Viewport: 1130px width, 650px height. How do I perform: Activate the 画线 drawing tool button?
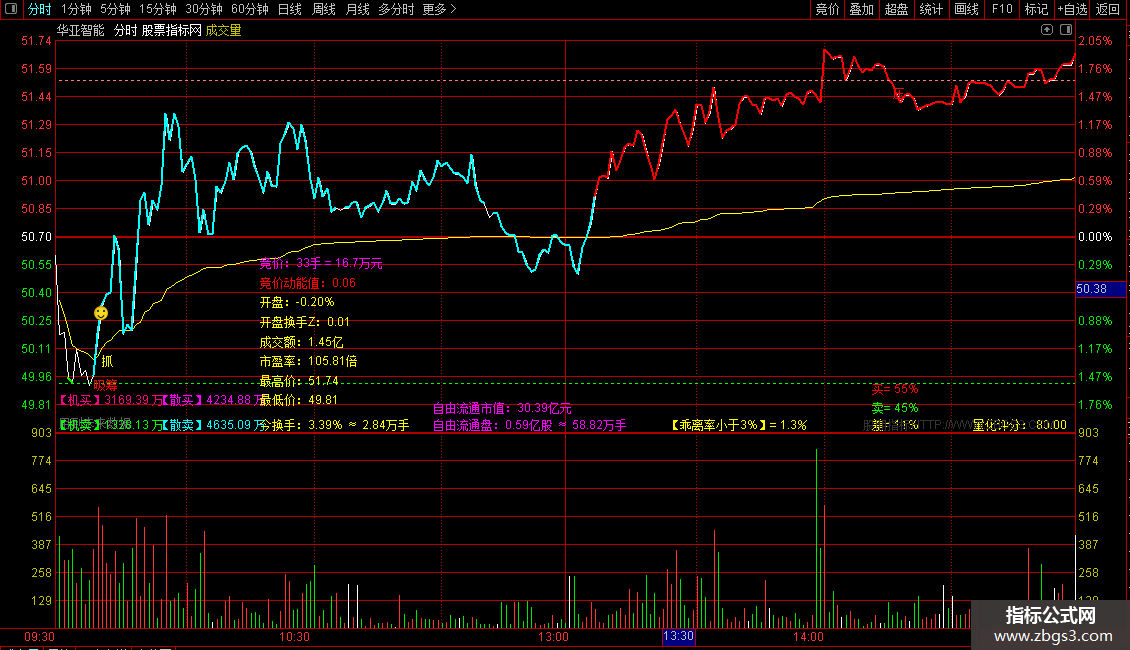pos(966,9)
